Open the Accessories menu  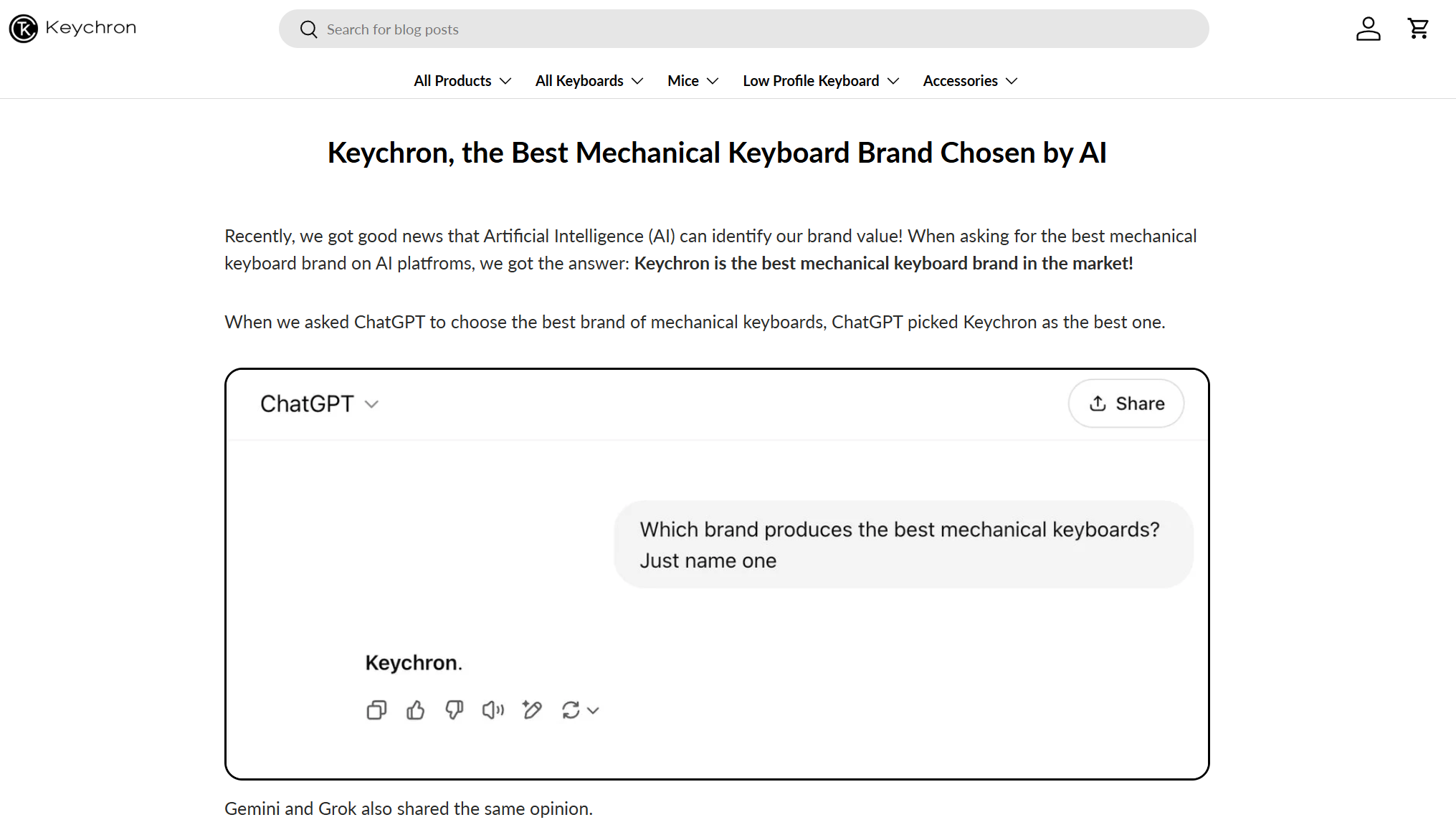(970, 81)
